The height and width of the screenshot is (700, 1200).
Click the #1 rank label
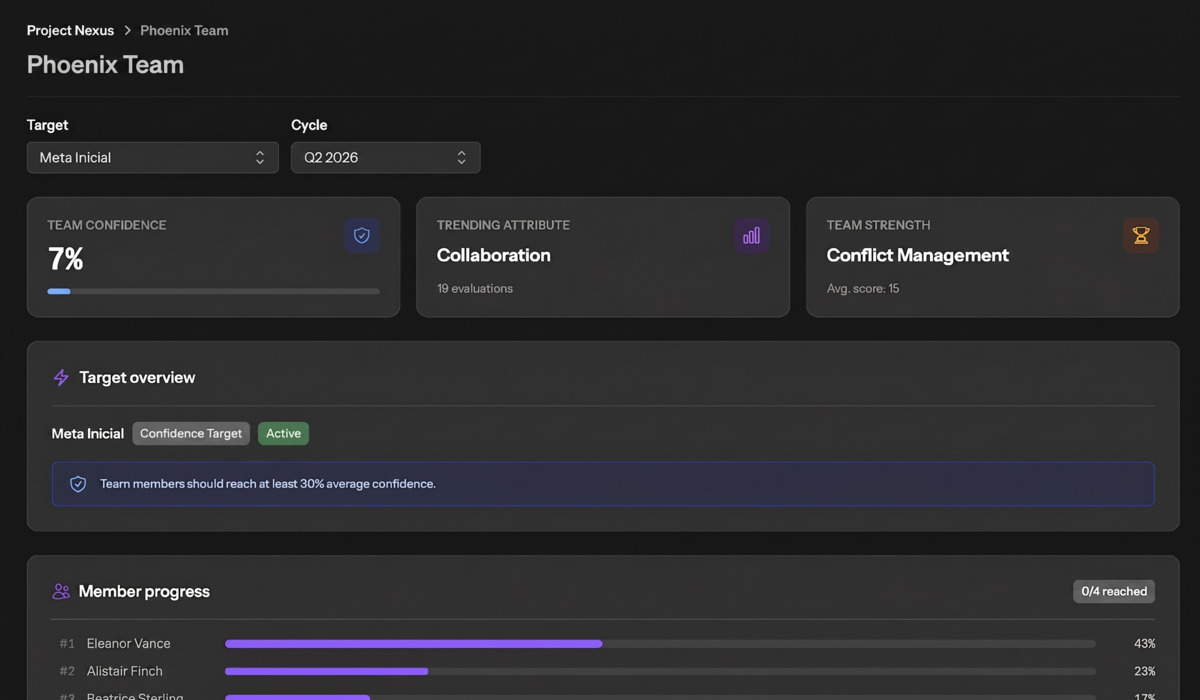pos(67,644)
